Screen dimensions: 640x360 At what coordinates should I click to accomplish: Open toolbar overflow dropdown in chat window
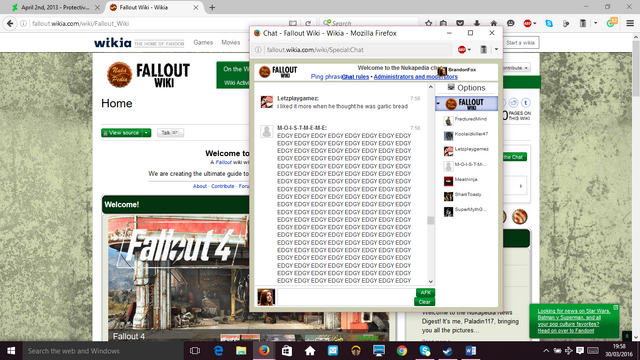coord(496,49)
